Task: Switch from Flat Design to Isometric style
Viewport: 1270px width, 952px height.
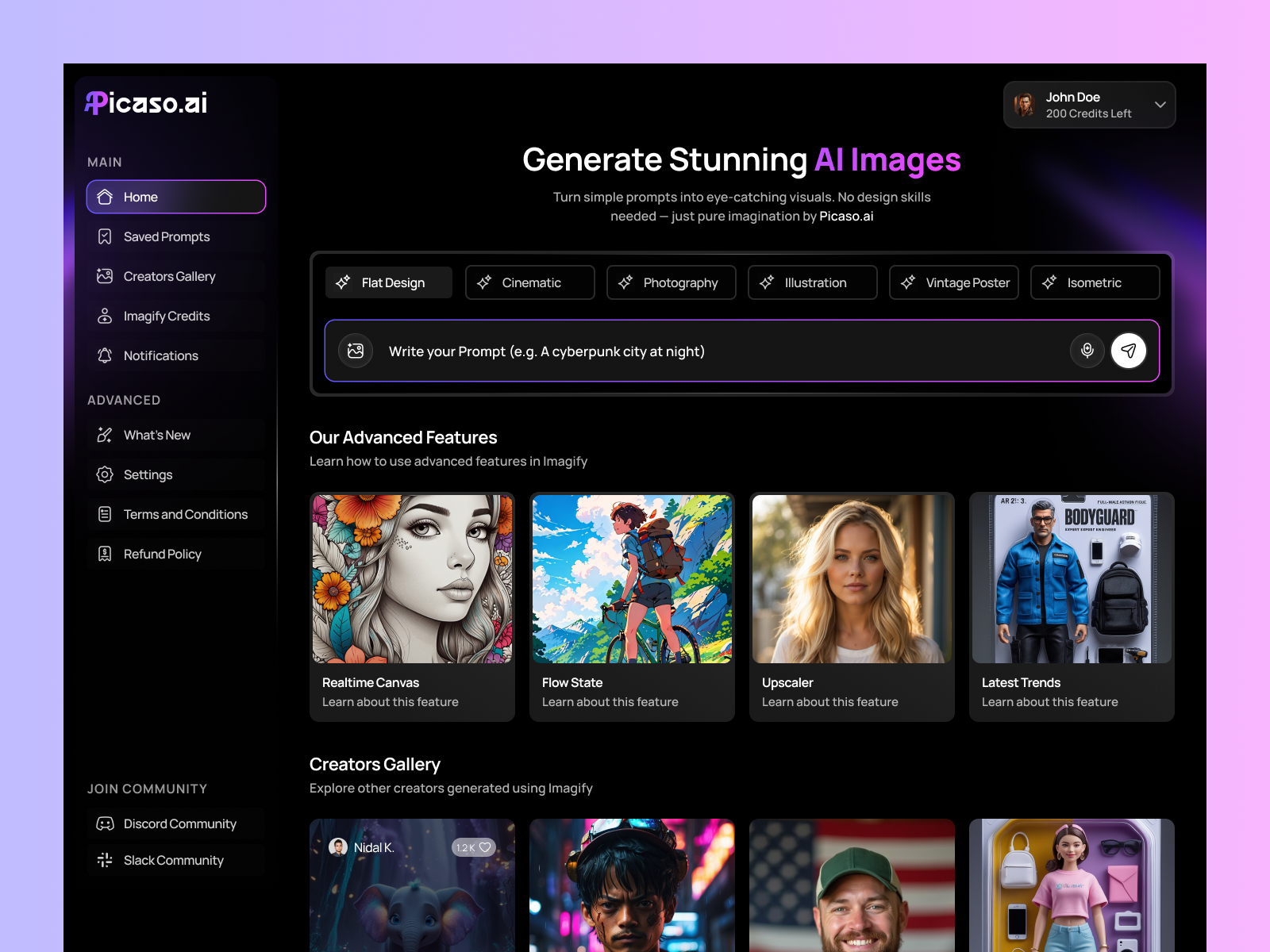Action: point(1095,282)
